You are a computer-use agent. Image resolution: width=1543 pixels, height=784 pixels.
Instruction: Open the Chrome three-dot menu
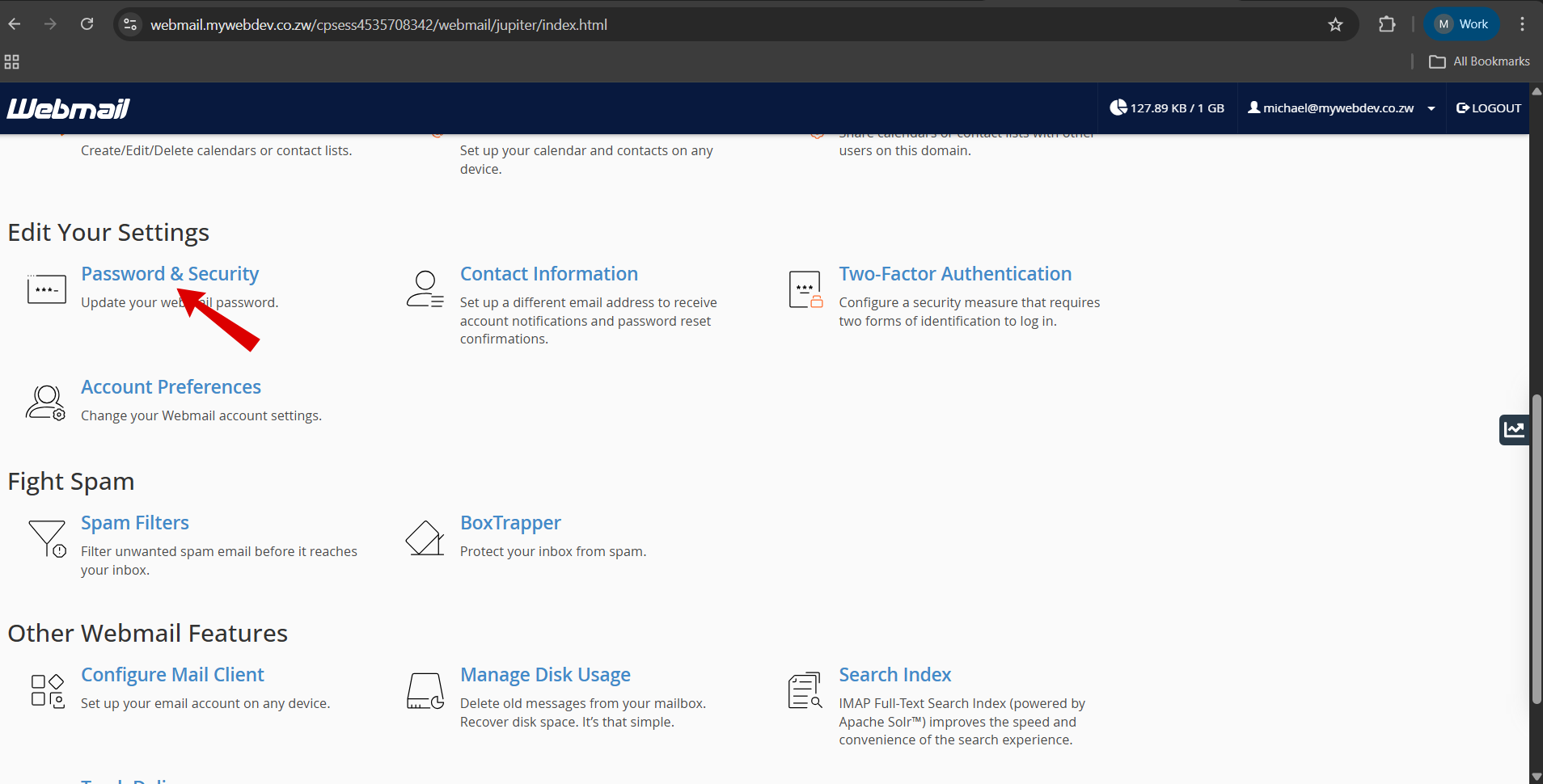point(1522,24)
